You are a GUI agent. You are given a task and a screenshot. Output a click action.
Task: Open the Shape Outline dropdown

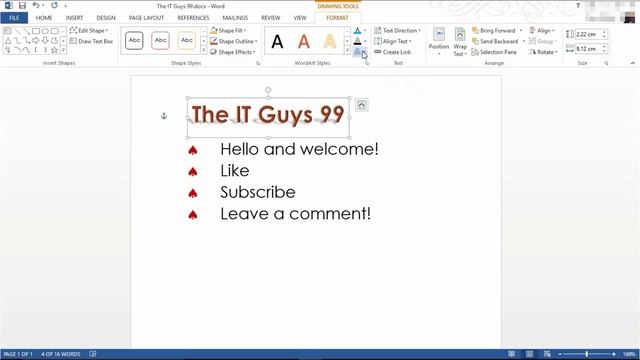[233, 41]
